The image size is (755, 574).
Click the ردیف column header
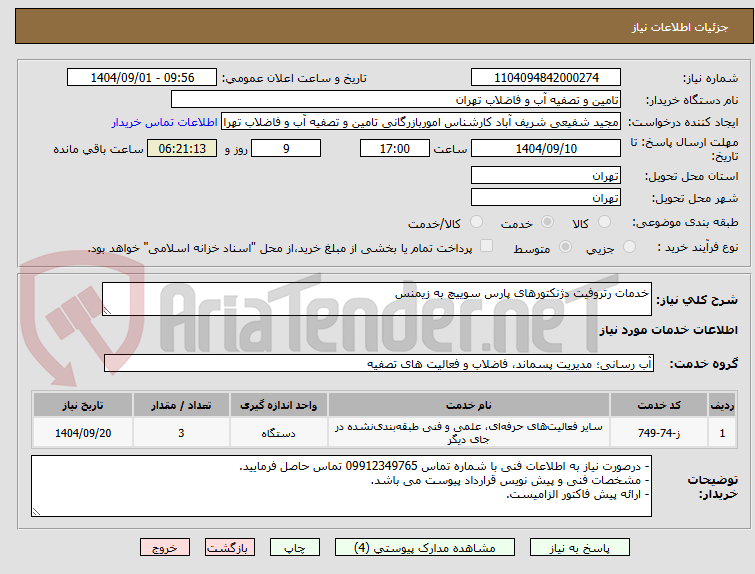click(x=722, y=405)
